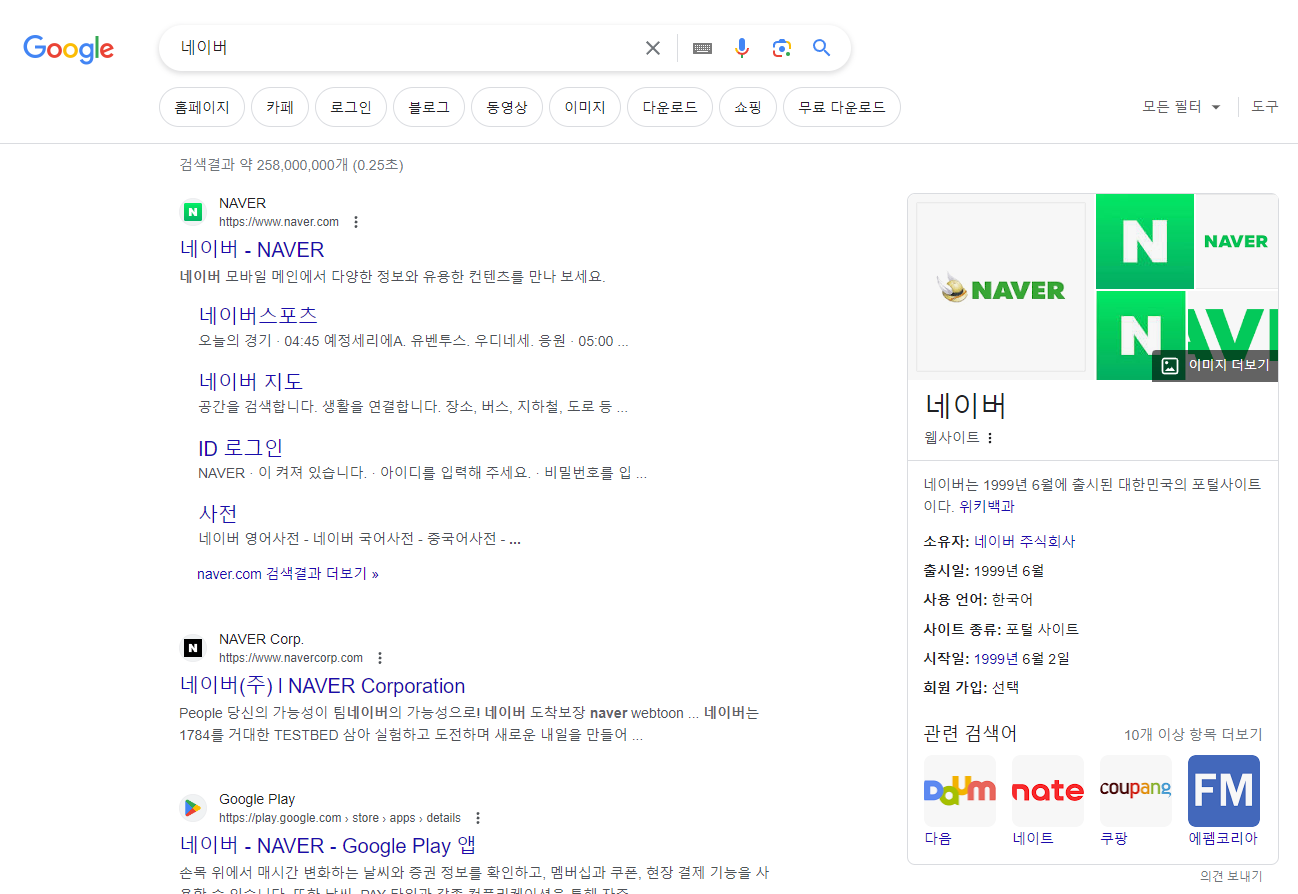Click the Google logo
This screenshot has height=894, width=1298.
pyautogui.click(x=68, y=48)
